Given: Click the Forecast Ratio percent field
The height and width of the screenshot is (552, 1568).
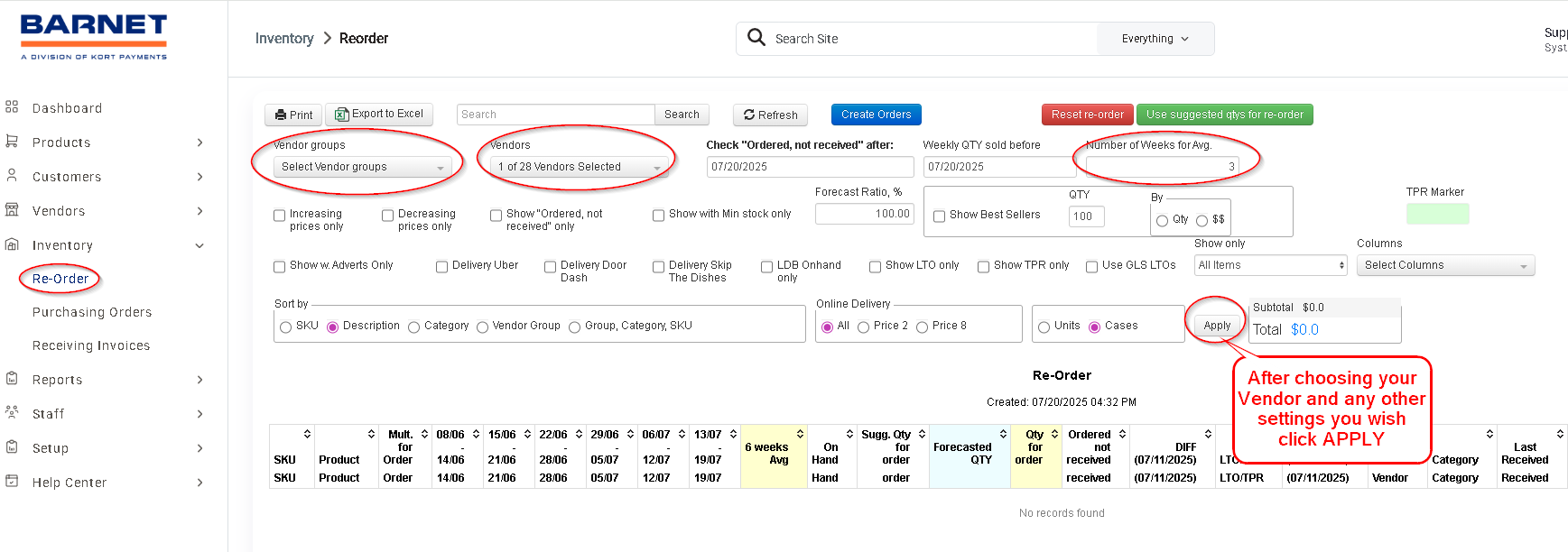Looking at the screenshot, I should [x=865, y=214].
